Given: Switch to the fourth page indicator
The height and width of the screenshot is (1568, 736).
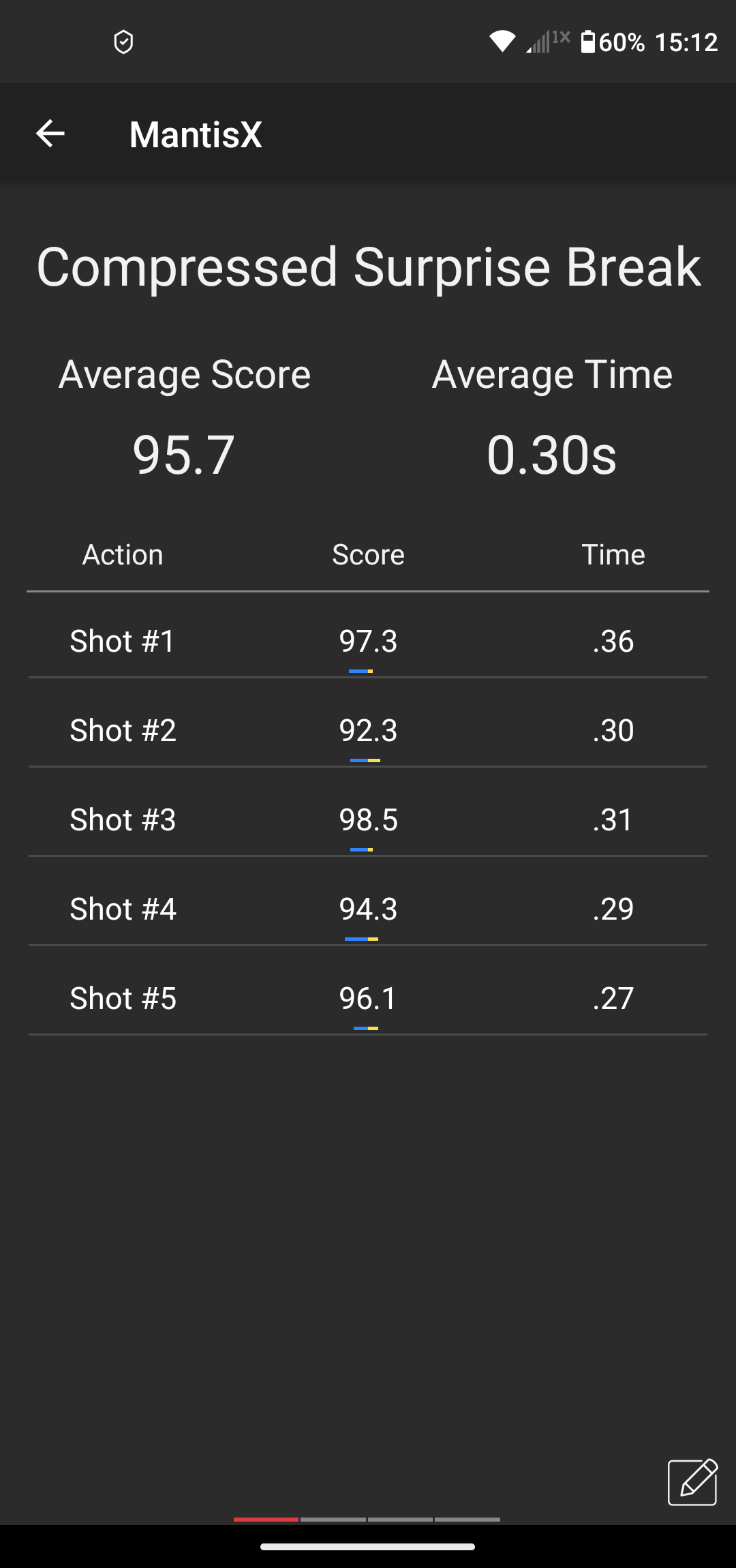Looking at the screenshot, I should click(467, 1519).
